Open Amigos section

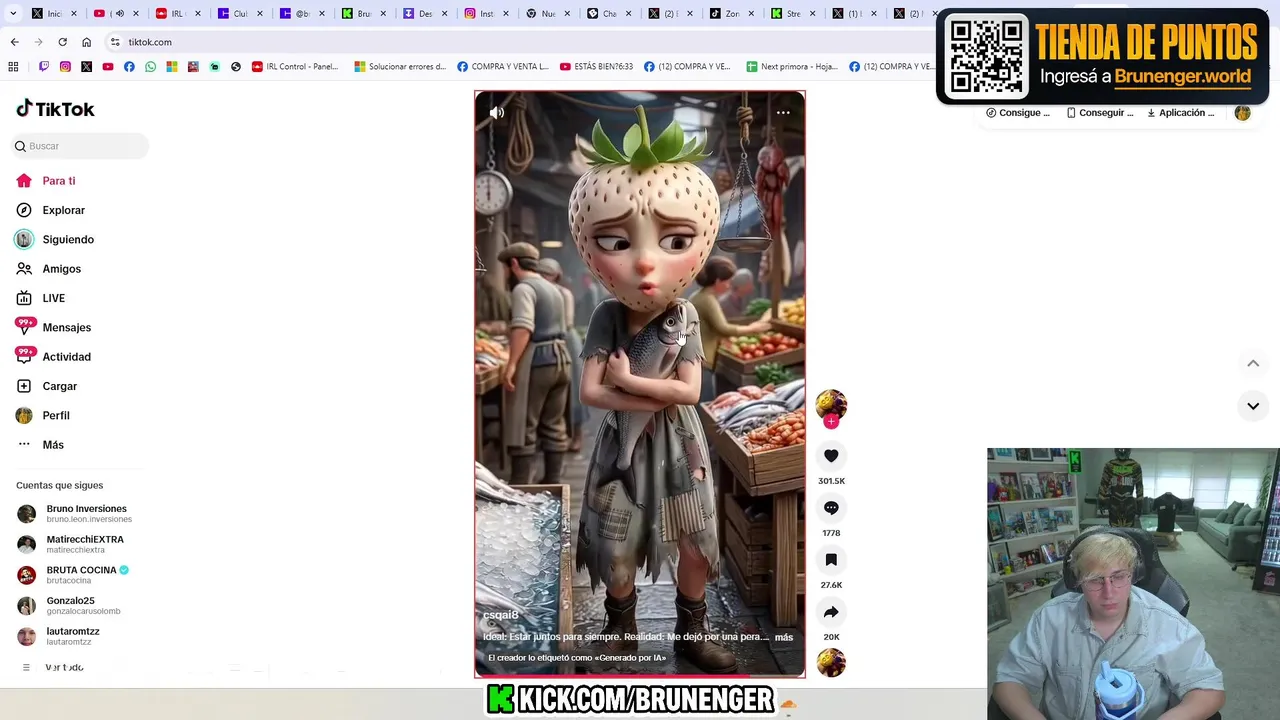(x=48, y=269)
